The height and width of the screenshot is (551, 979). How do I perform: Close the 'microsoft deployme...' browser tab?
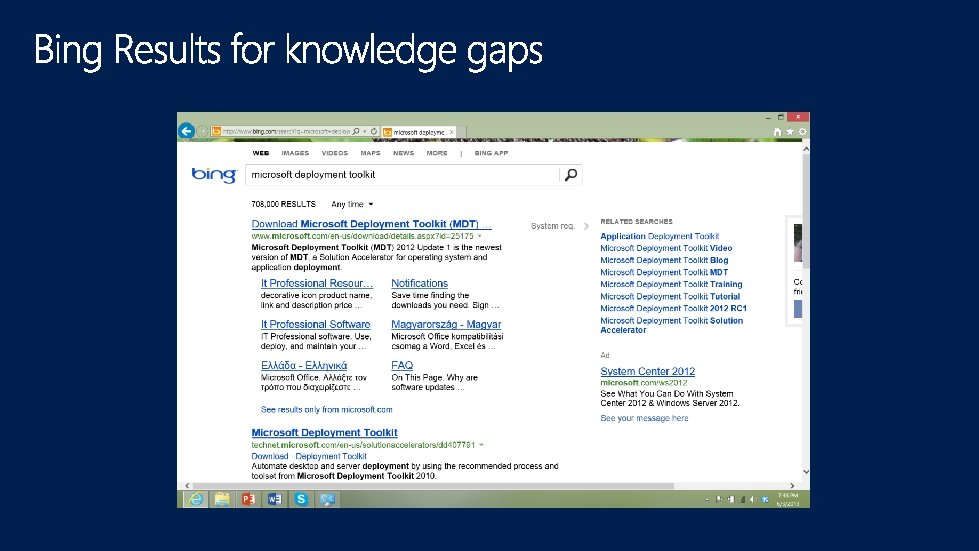pos(451,132)
